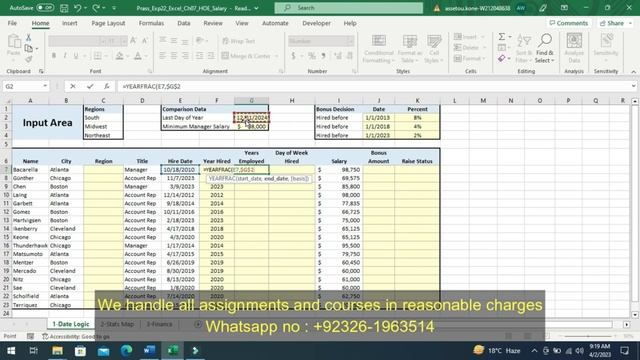Click the Fill Color bucket swatch
This screenshot has height=360, width=640.
coord(119,56)
